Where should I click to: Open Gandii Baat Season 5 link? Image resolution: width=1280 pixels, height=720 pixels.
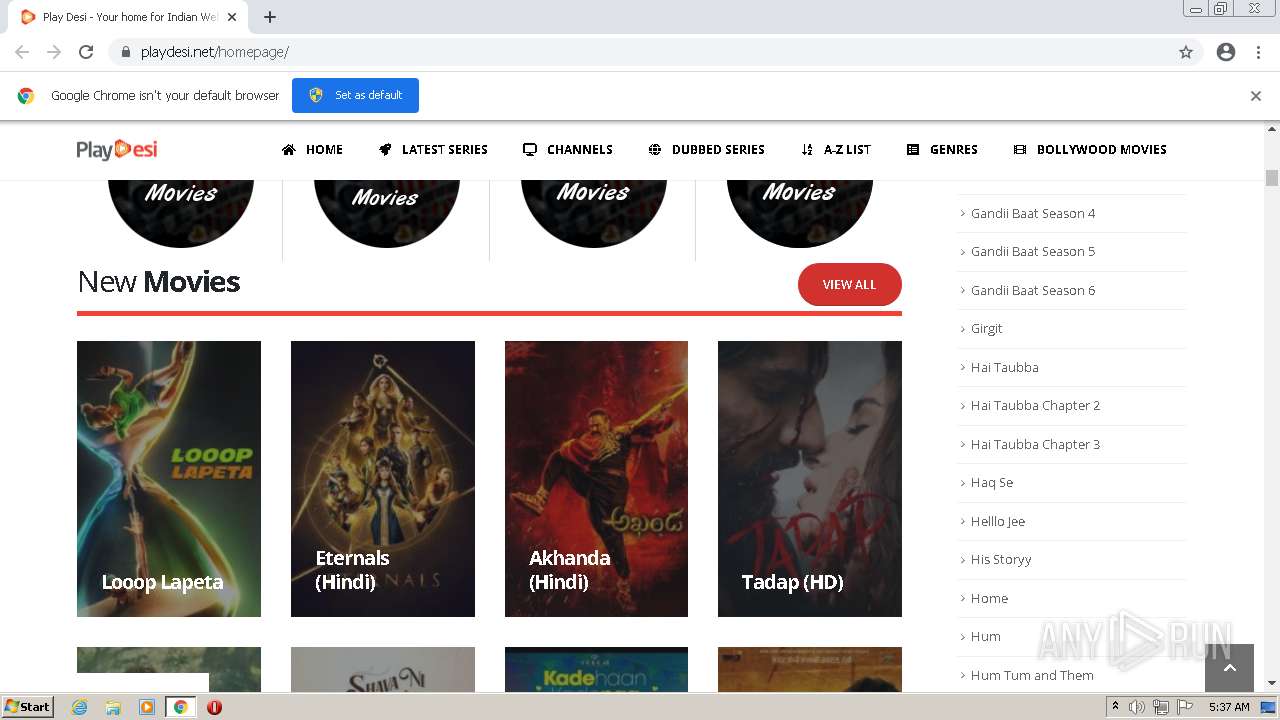1032,251
